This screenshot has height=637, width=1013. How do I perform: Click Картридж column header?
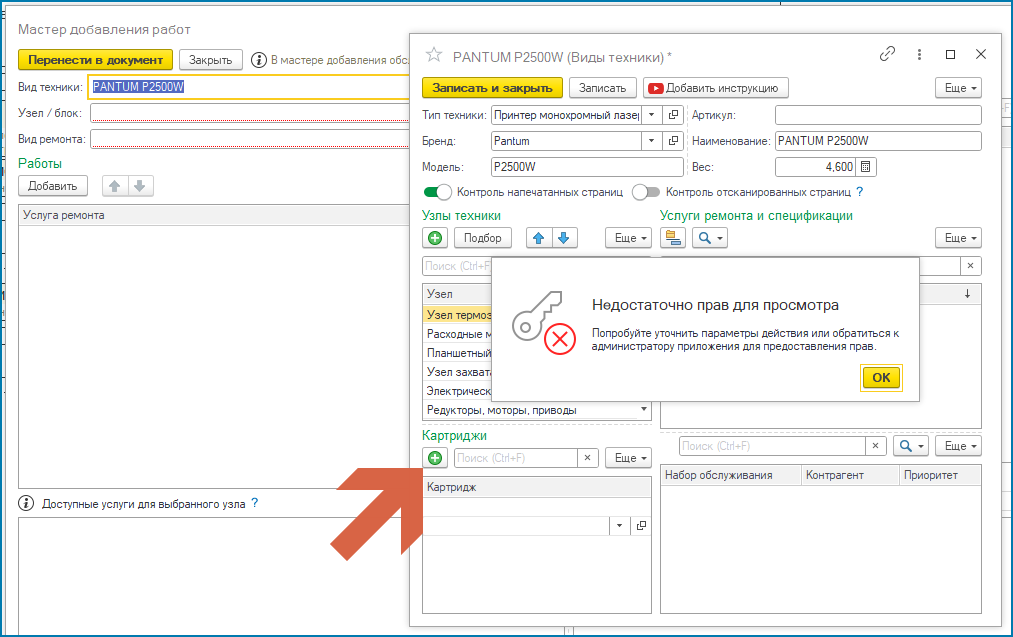537,487
